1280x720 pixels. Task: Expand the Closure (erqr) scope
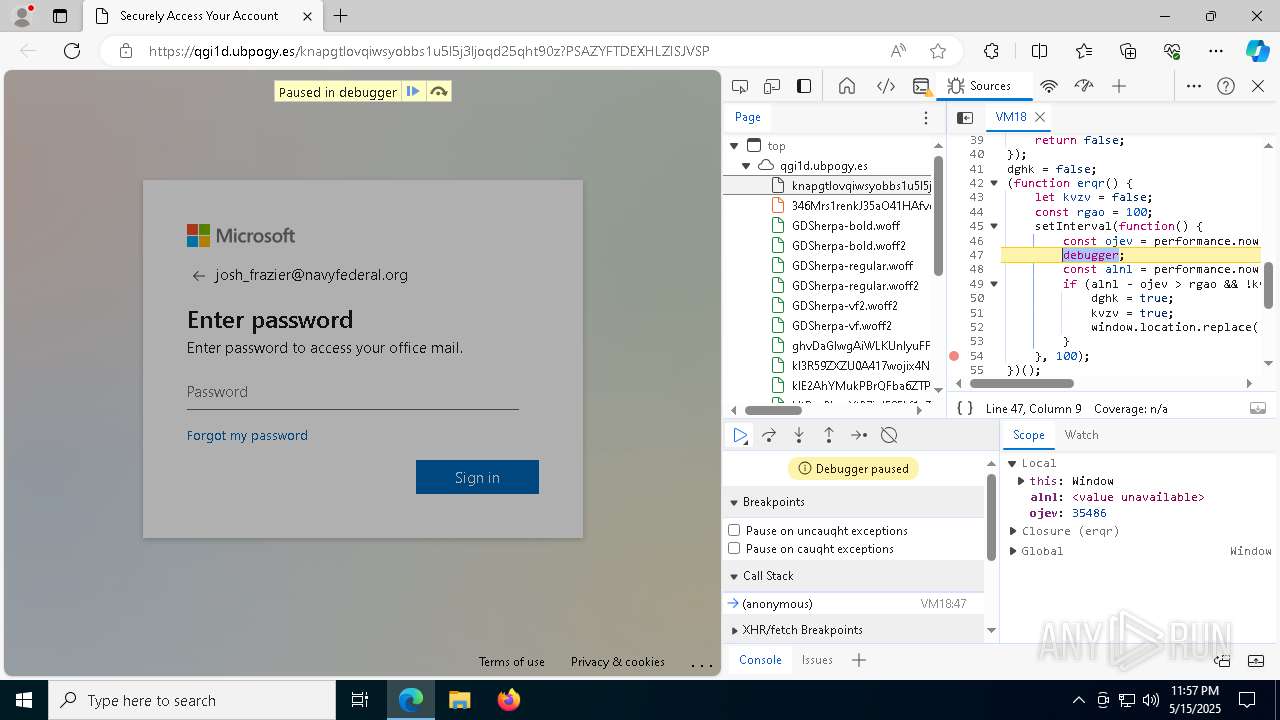(1013, 531)
